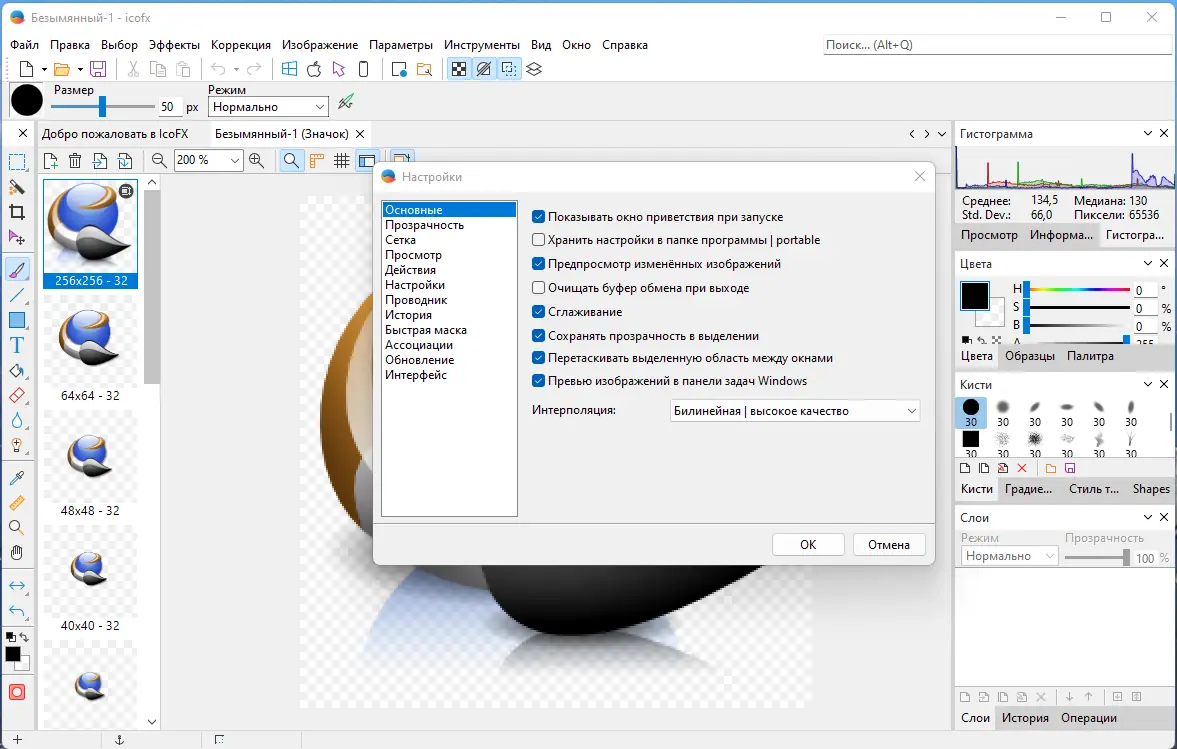Select the 64x64 - 32 image thumbnail
Screen dimensions: 1177x749
89,349
